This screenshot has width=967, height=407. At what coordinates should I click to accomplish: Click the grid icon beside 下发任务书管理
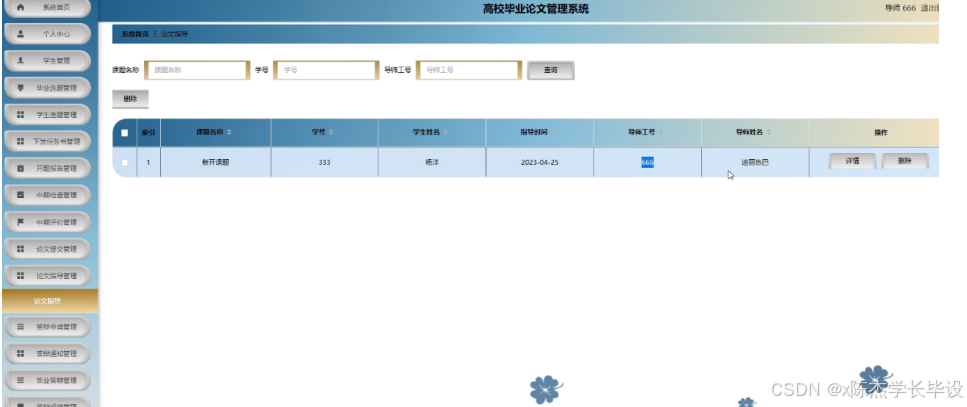[x=20, y=141]
